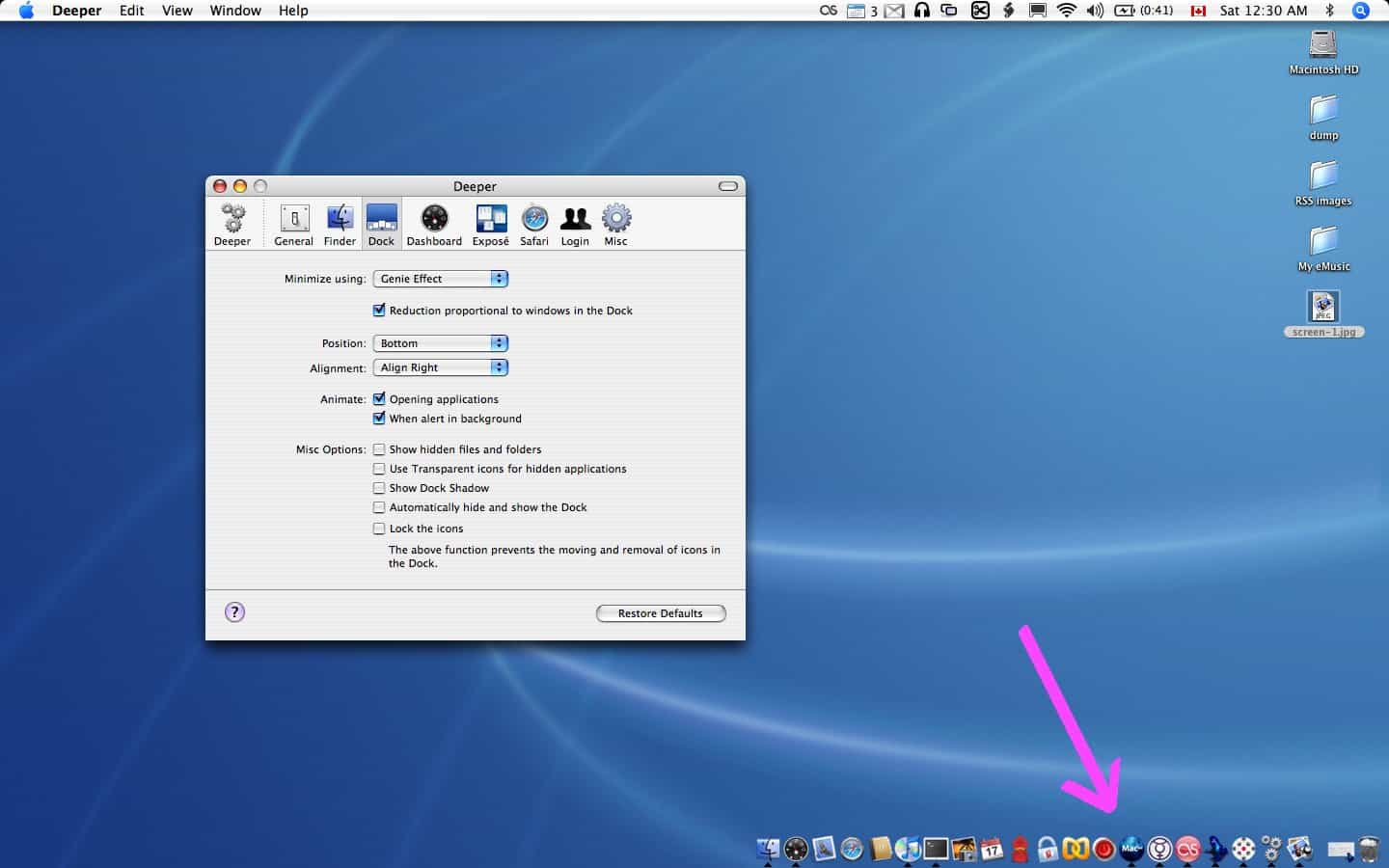The width and height of the screenshot is (1389, 868).
Task: Open the Deeper application menu
Action: coord(76,11)
